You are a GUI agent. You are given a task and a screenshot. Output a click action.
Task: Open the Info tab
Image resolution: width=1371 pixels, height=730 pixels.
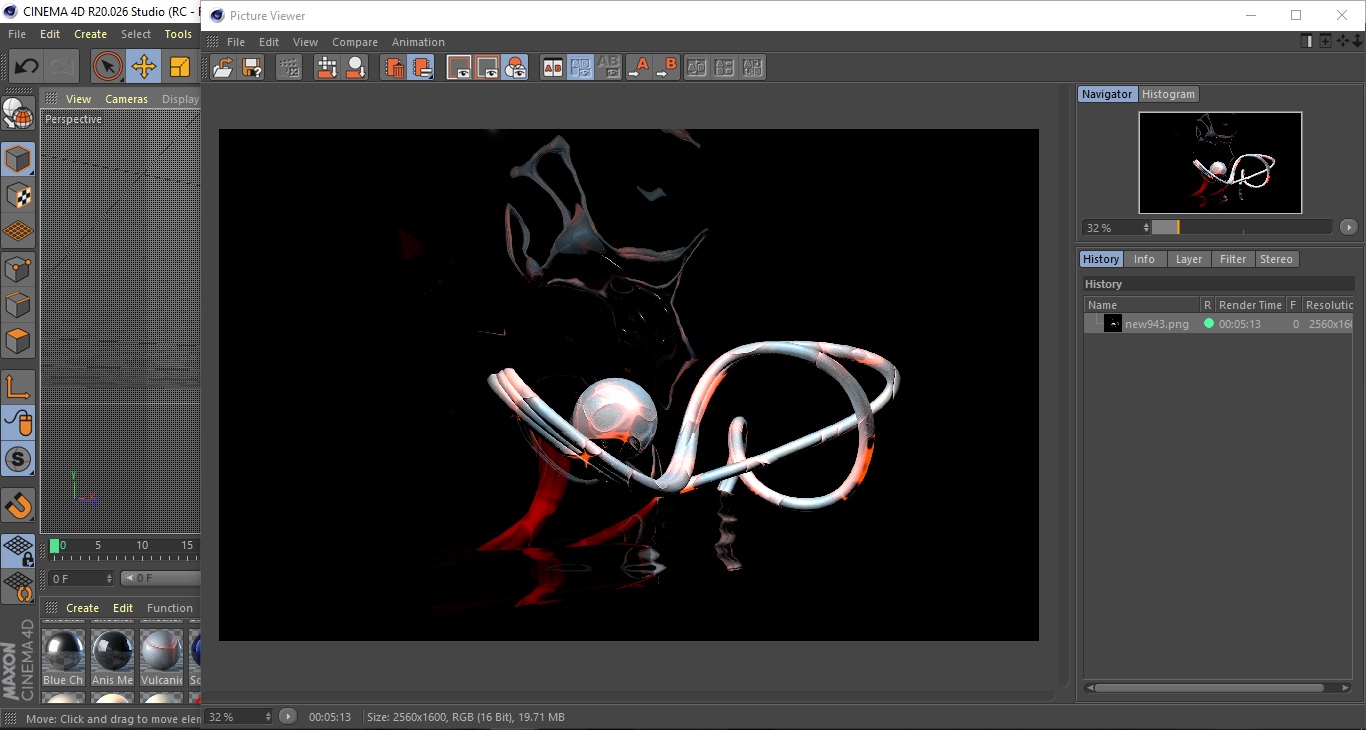click(x=1144, y=259)
